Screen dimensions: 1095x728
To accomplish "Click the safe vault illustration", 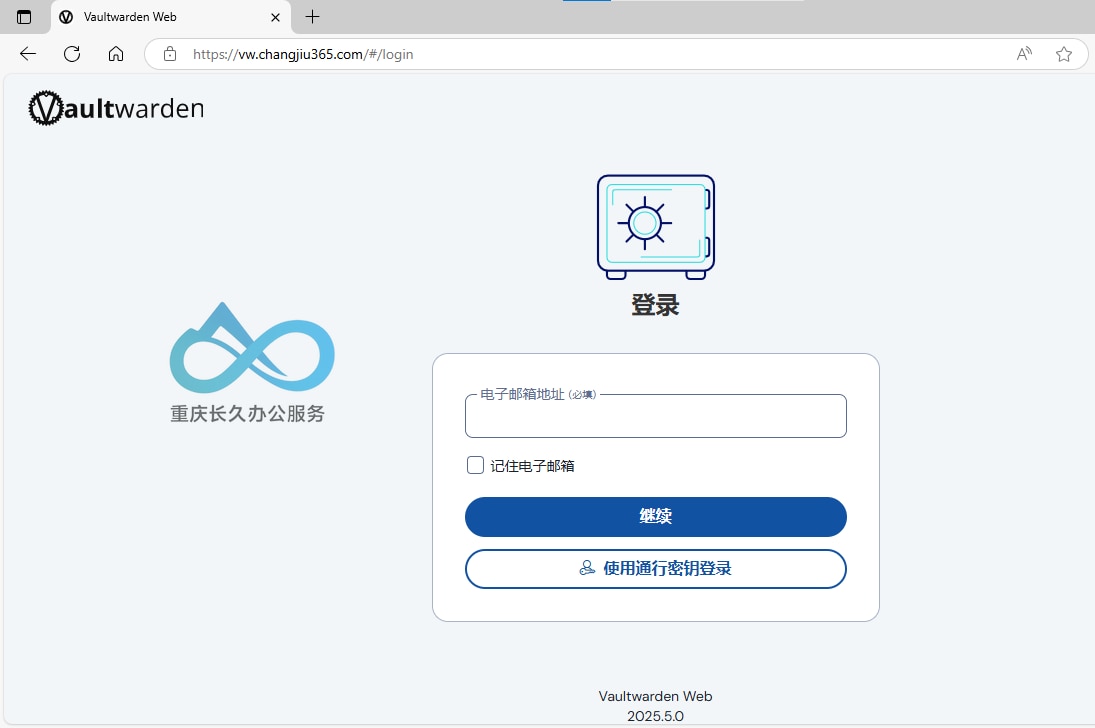I will tap(655, 226).
